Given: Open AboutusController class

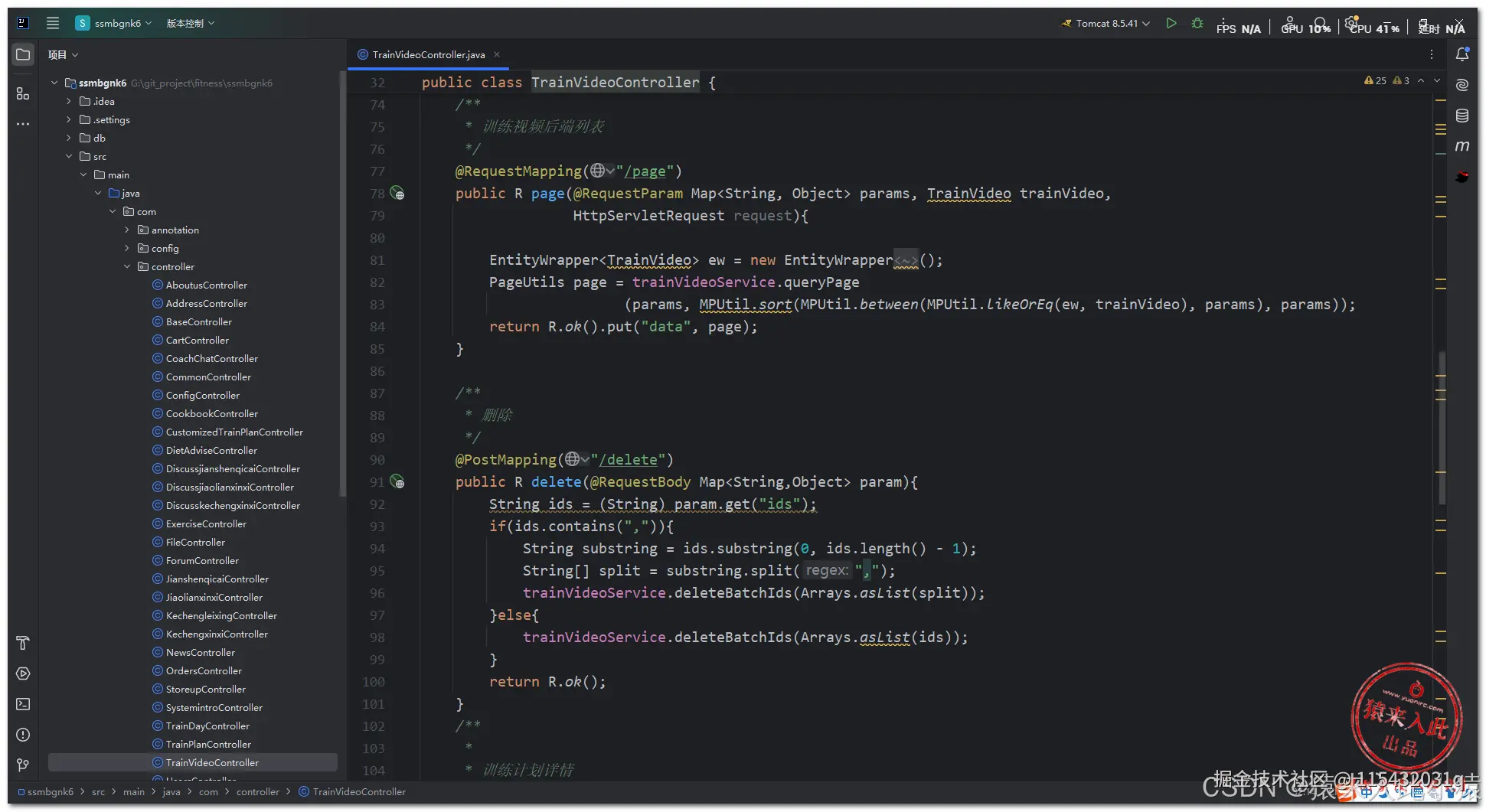Looking at the screenshot, I should point(207,285).
